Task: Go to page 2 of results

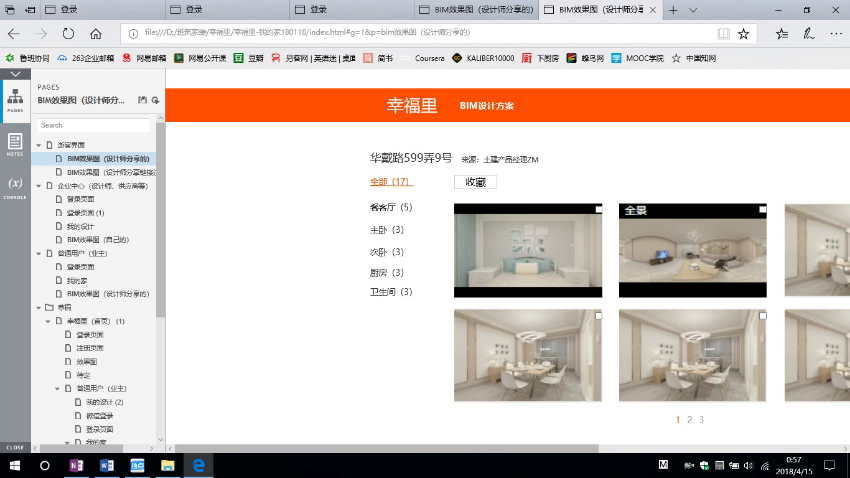Action: [690, 419]
